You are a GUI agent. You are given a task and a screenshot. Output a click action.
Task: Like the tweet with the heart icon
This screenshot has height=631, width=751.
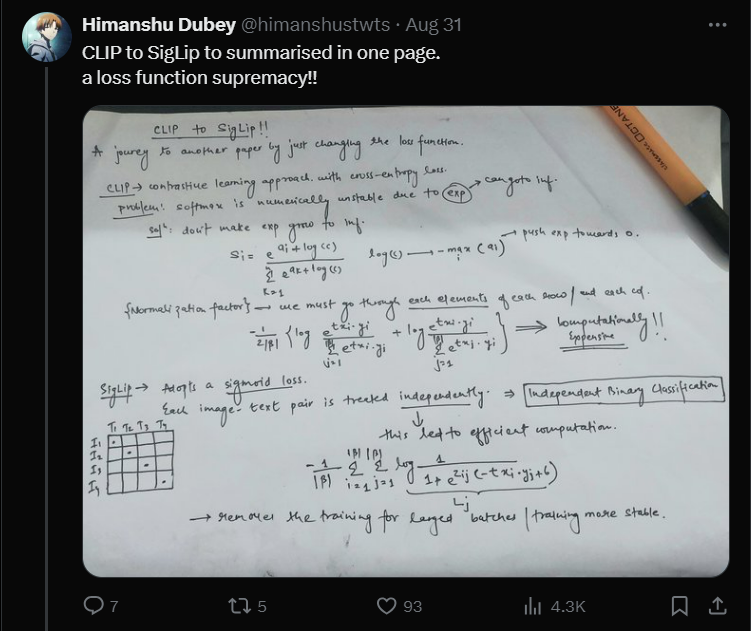(x=387, y=605)
